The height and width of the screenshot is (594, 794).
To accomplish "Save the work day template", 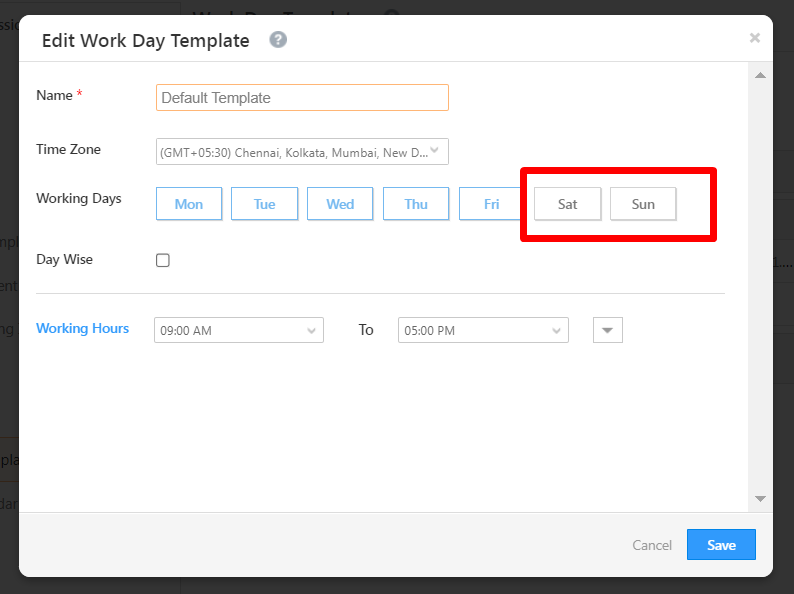I will click(x=721, y=545).
